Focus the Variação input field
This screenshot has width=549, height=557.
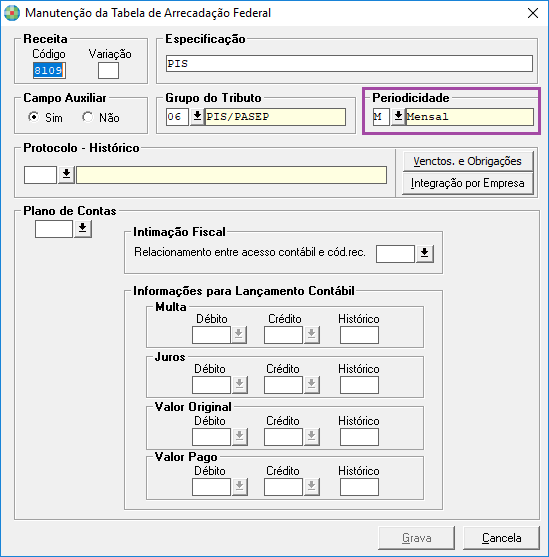click(x=108, y=70)
